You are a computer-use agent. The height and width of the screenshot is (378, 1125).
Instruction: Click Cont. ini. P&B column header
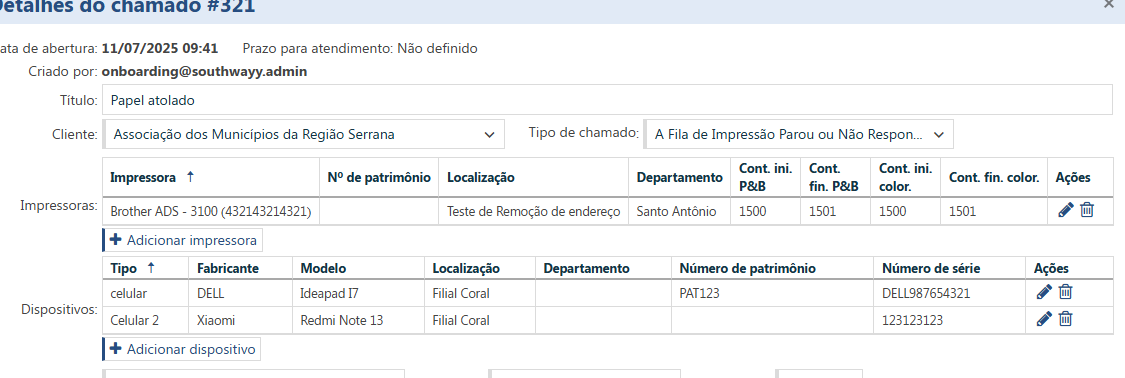(766, 177)
